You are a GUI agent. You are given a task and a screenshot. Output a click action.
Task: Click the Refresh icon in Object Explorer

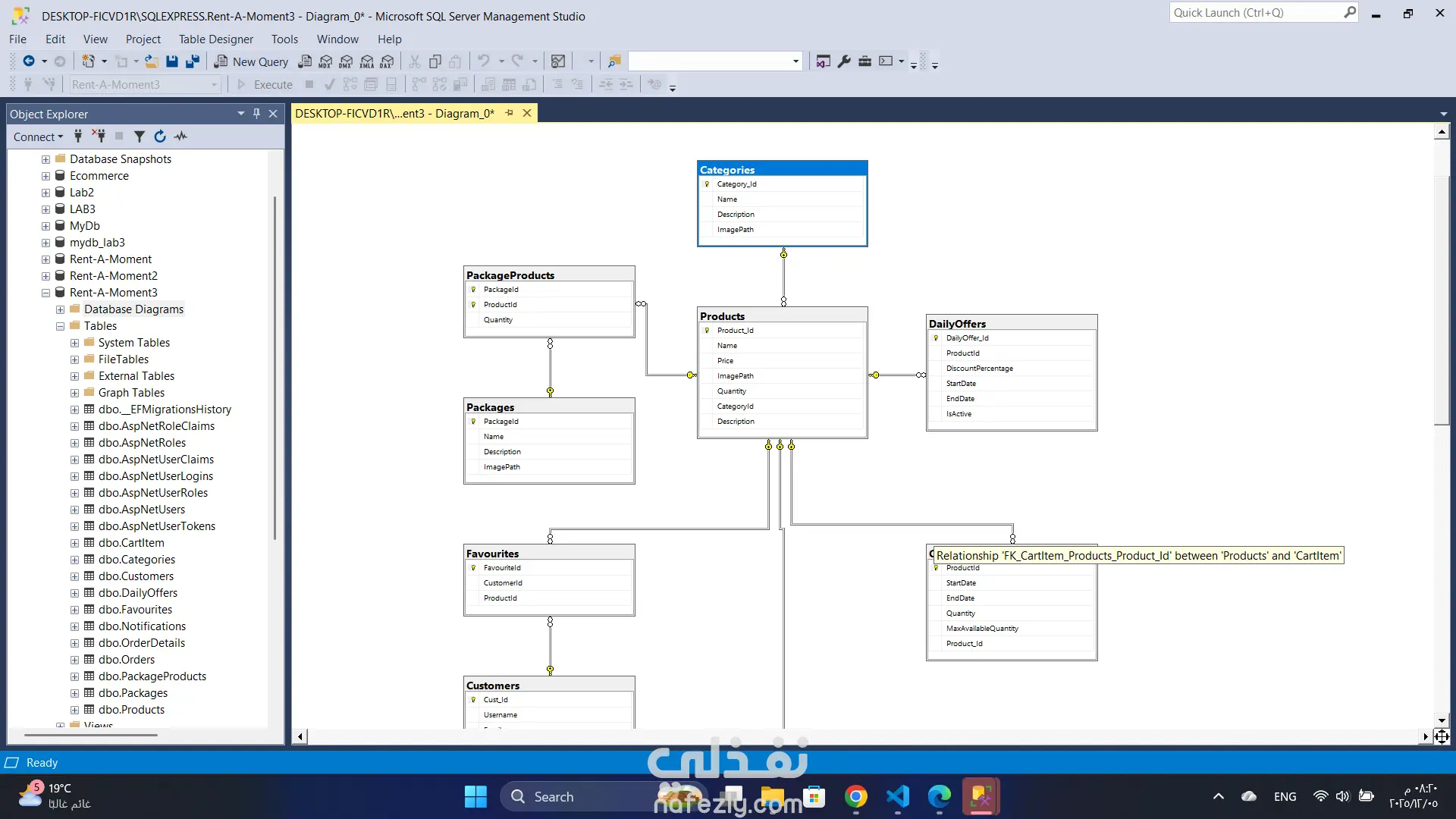coord(160,136)
